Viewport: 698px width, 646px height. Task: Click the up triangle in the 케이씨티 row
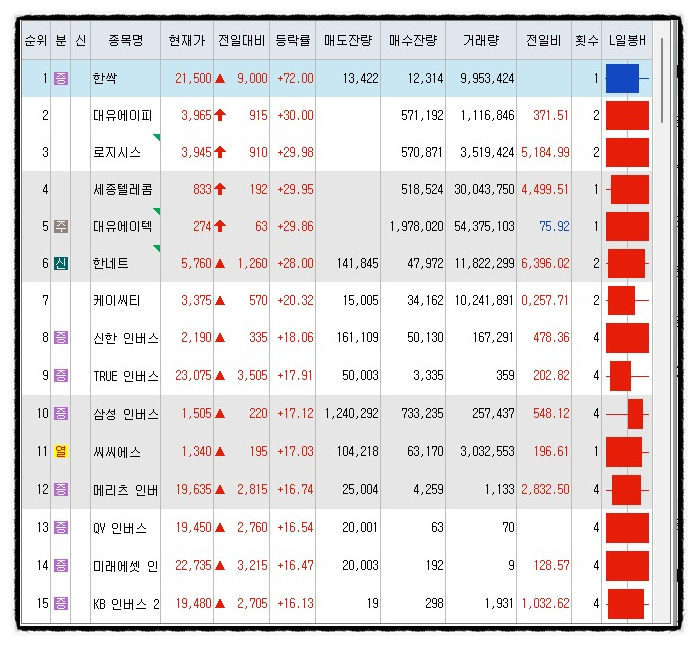coord(220,301)
